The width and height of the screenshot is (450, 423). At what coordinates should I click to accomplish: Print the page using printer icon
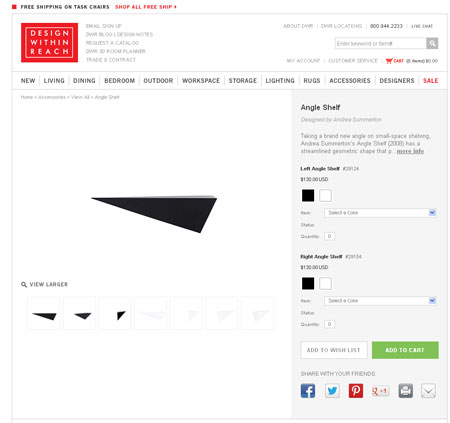[405, 391]
